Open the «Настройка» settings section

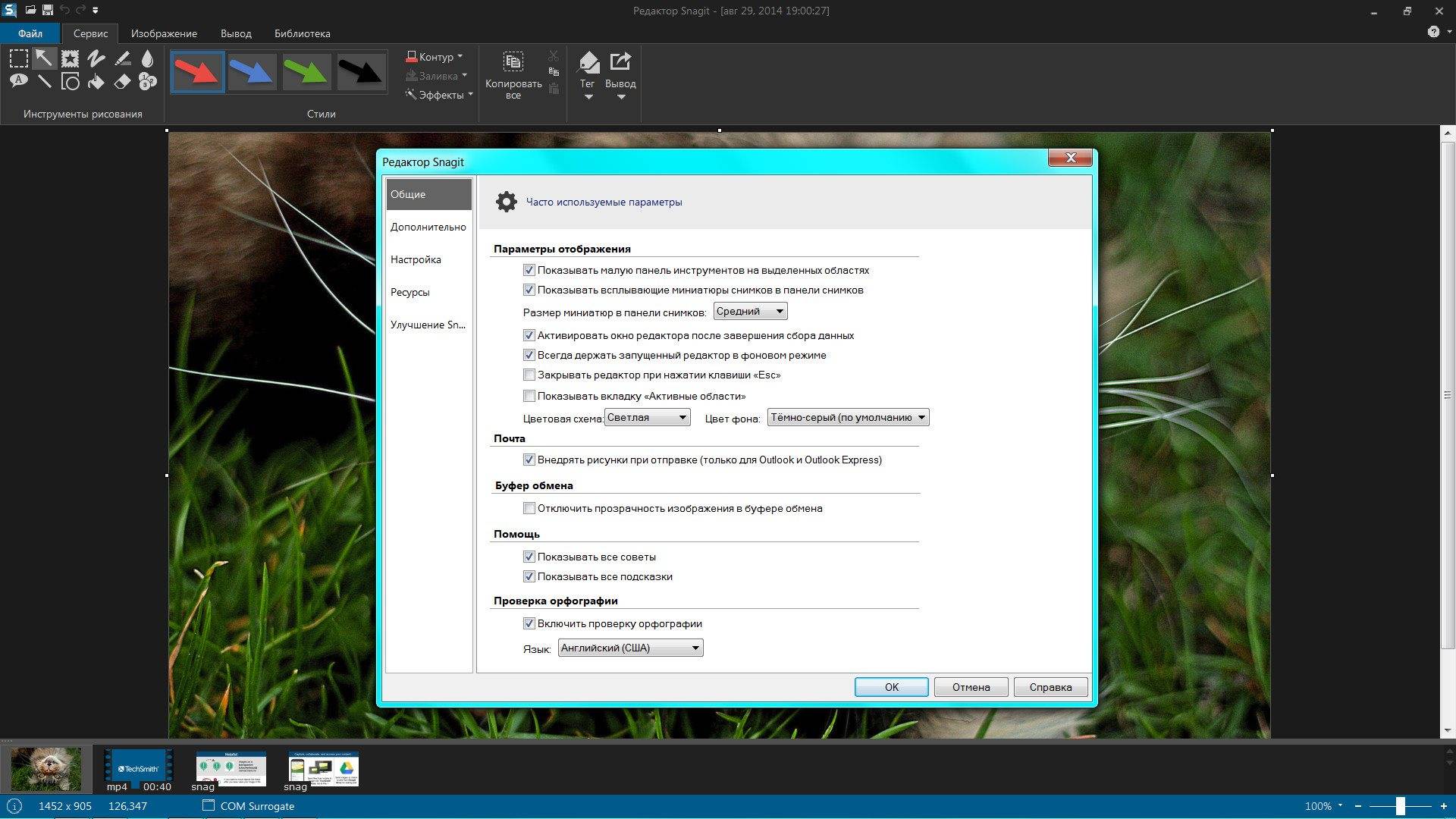point(428,259)
